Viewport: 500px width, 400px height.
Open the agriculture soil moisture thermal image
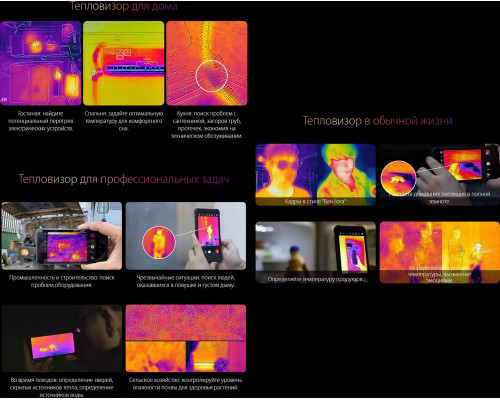(x=186, y=338)
